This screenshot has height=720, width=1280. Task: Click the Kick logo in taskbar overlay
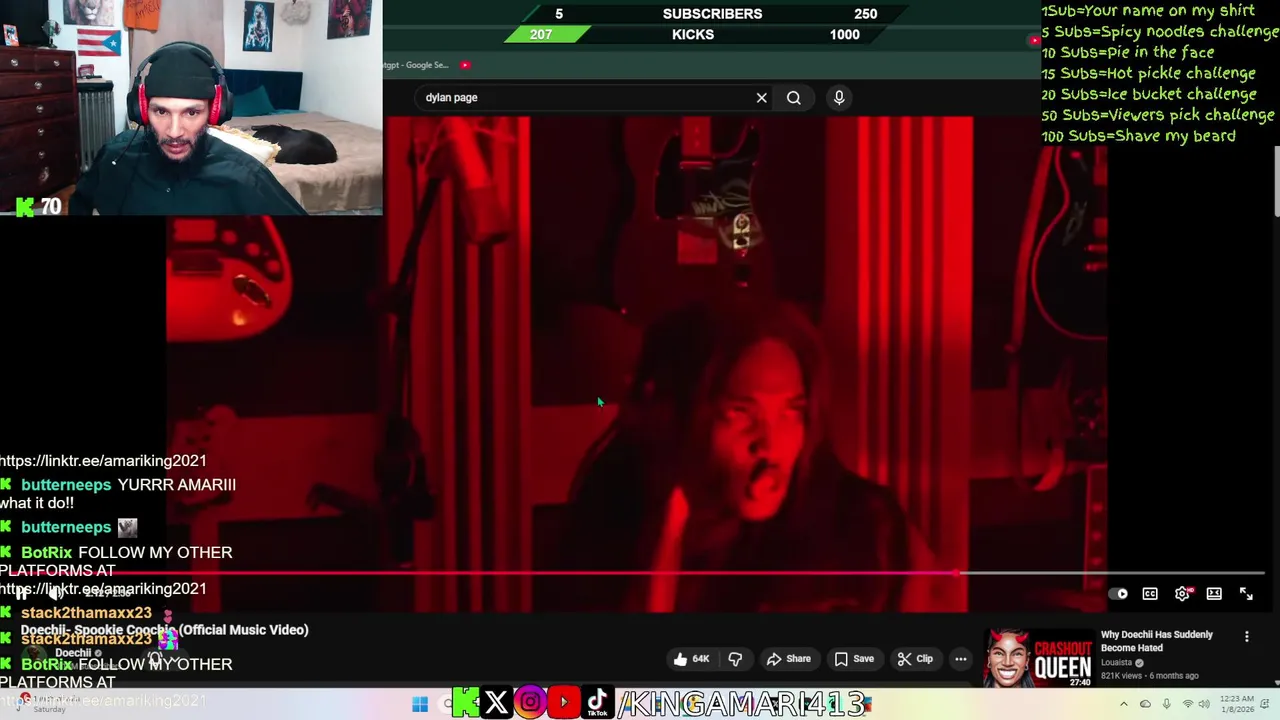point(466,703)
